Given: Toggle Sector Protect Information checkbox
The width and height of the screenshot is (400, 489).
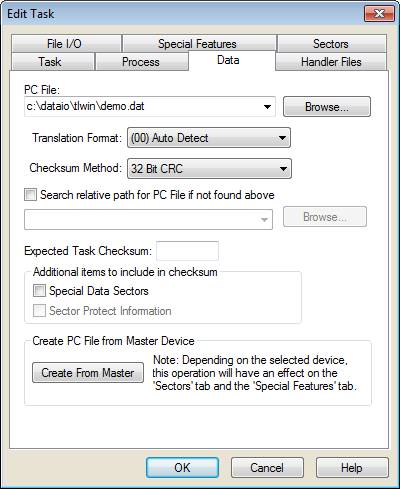Looking at the screenshot, I should (x=39, y=311).
